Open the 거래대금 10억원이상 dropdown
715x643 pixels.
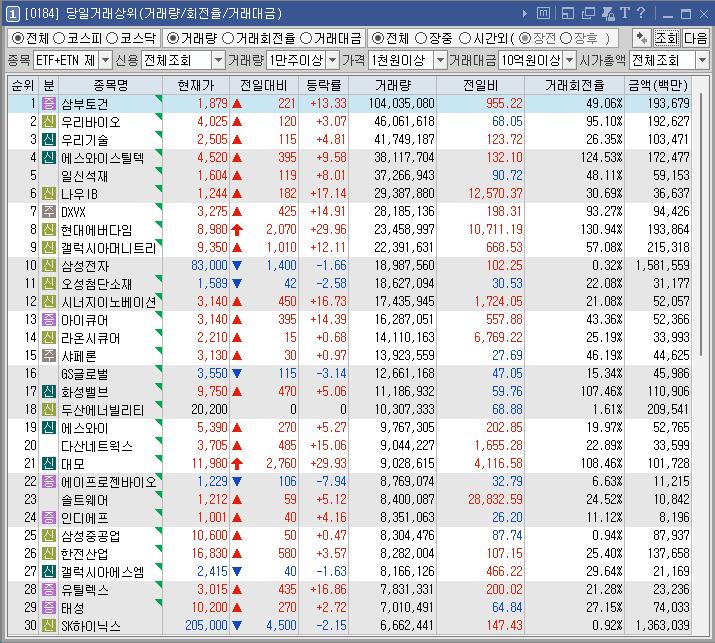pyautogui.click(x=570, y=60)
